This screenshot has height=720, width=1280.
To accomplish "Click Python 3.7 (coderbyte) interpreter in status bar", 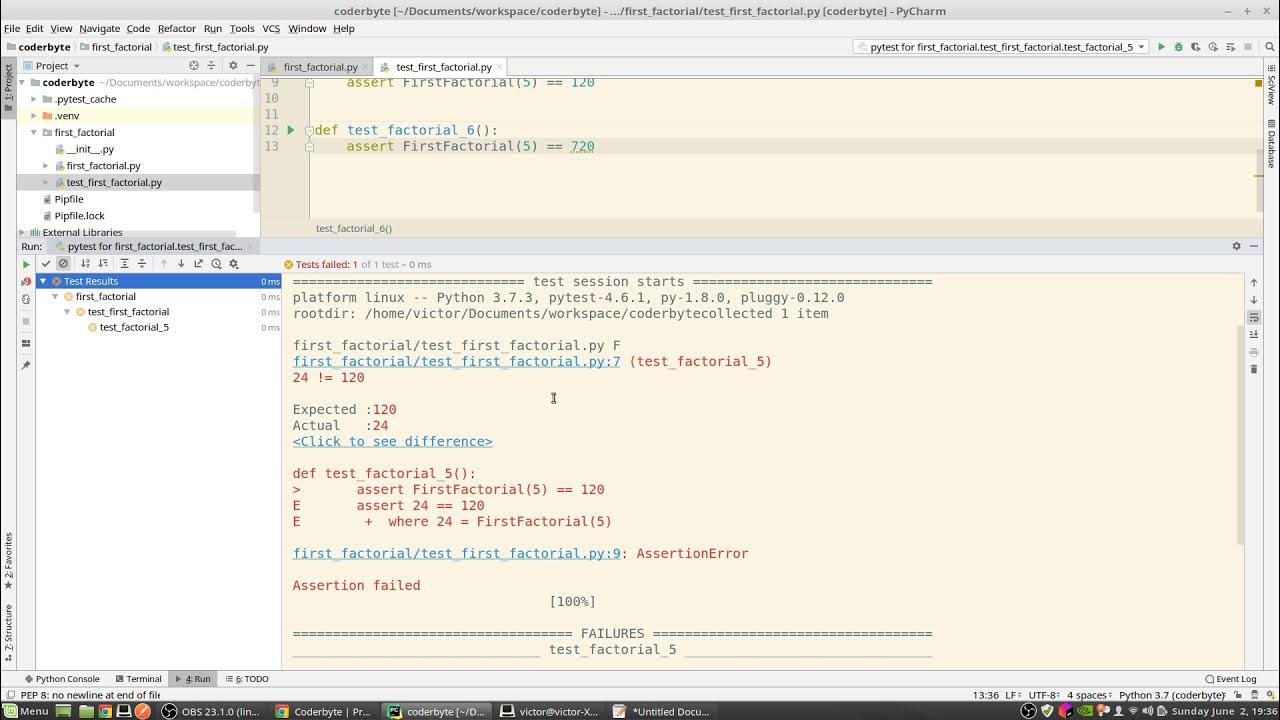I will 1172,695.
